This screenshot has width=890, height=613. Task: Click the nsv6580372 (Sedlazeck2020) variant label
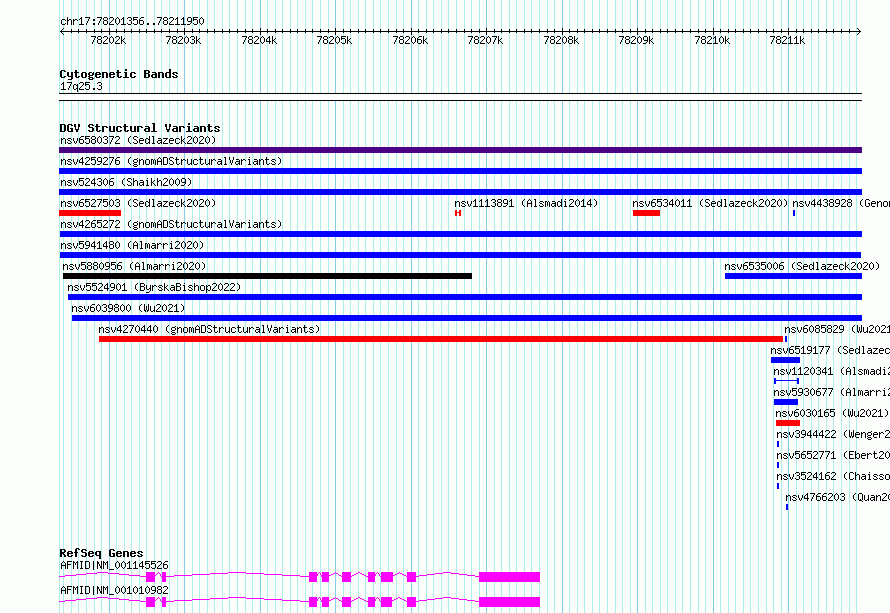[138, 140]
